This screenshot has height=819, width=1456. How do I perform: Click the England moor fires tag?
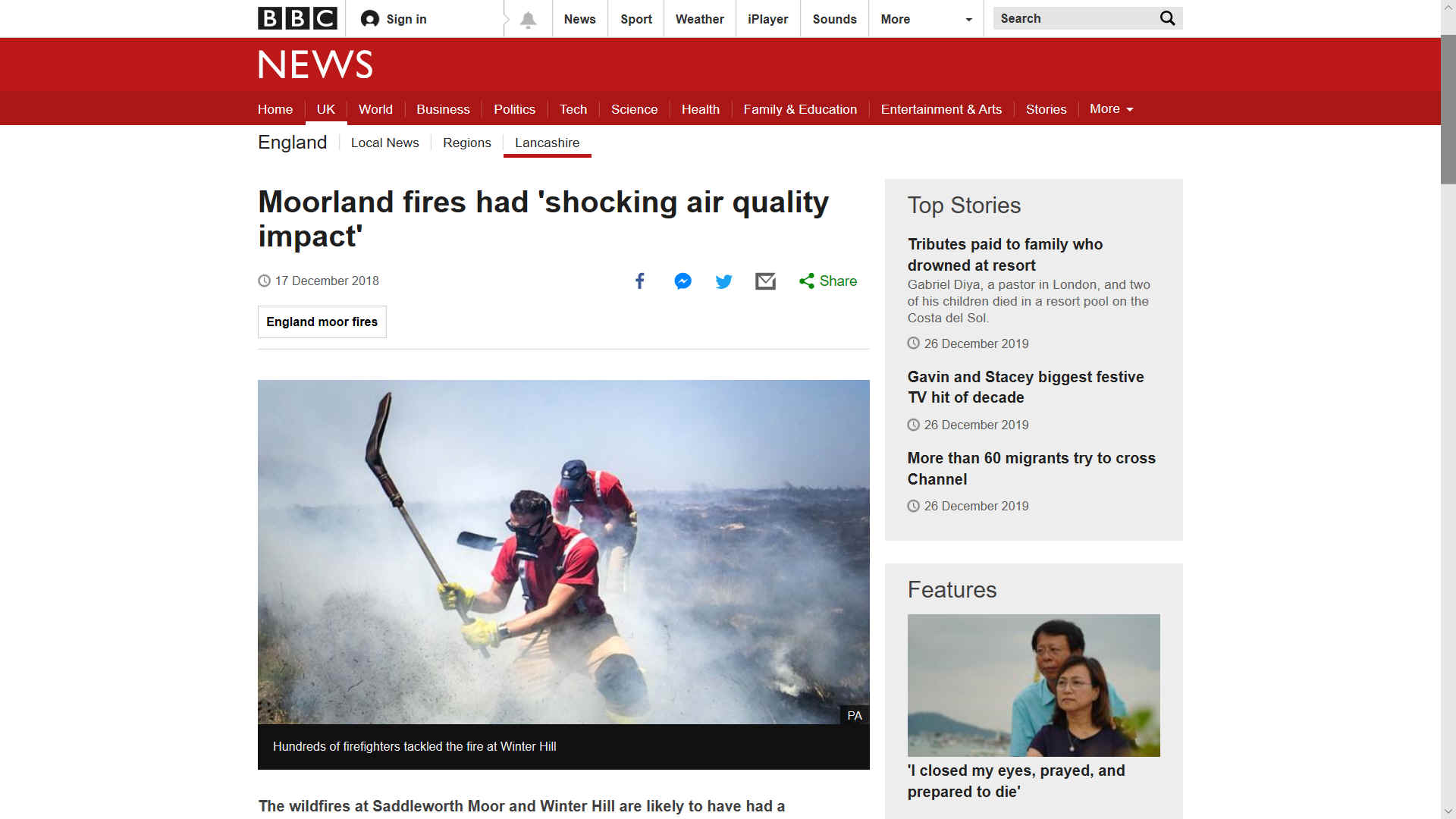tap(322, 322)
